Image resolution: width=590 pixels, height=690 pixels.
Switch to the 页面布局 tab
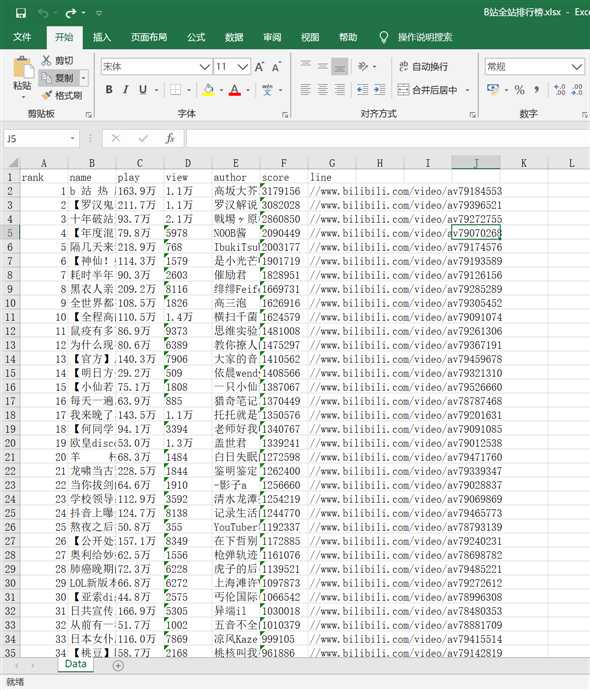[x=149, y=37]
